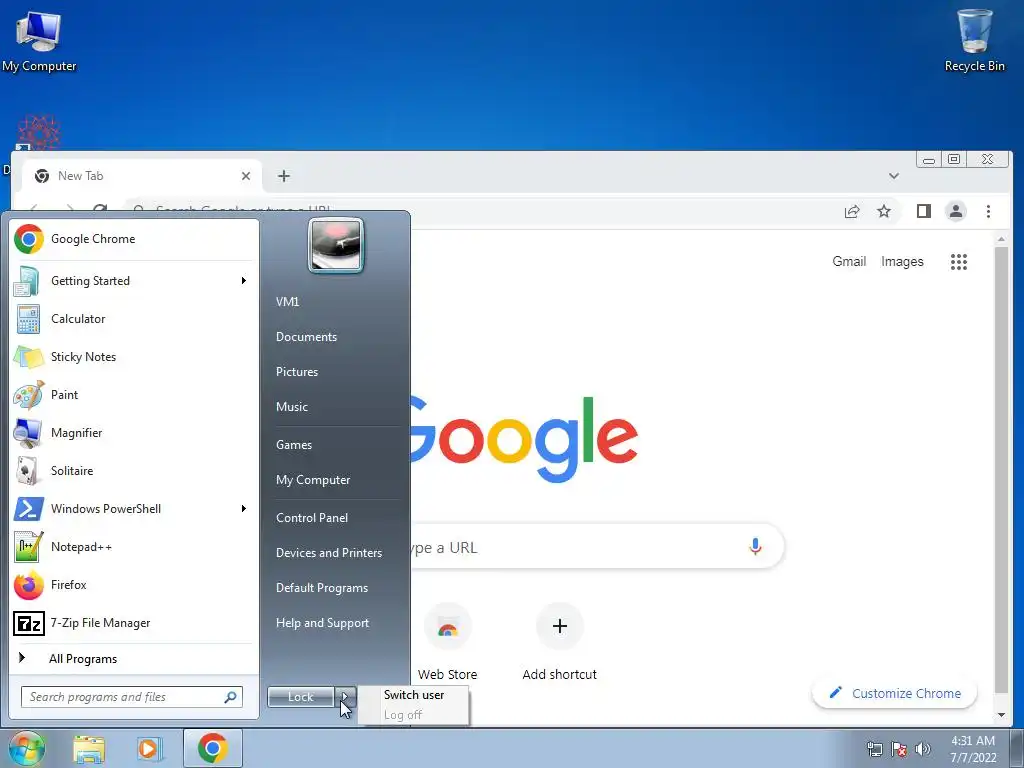Launch Calculator from Start menu
The image size is (1024, 768).
[x=133, y=319]
